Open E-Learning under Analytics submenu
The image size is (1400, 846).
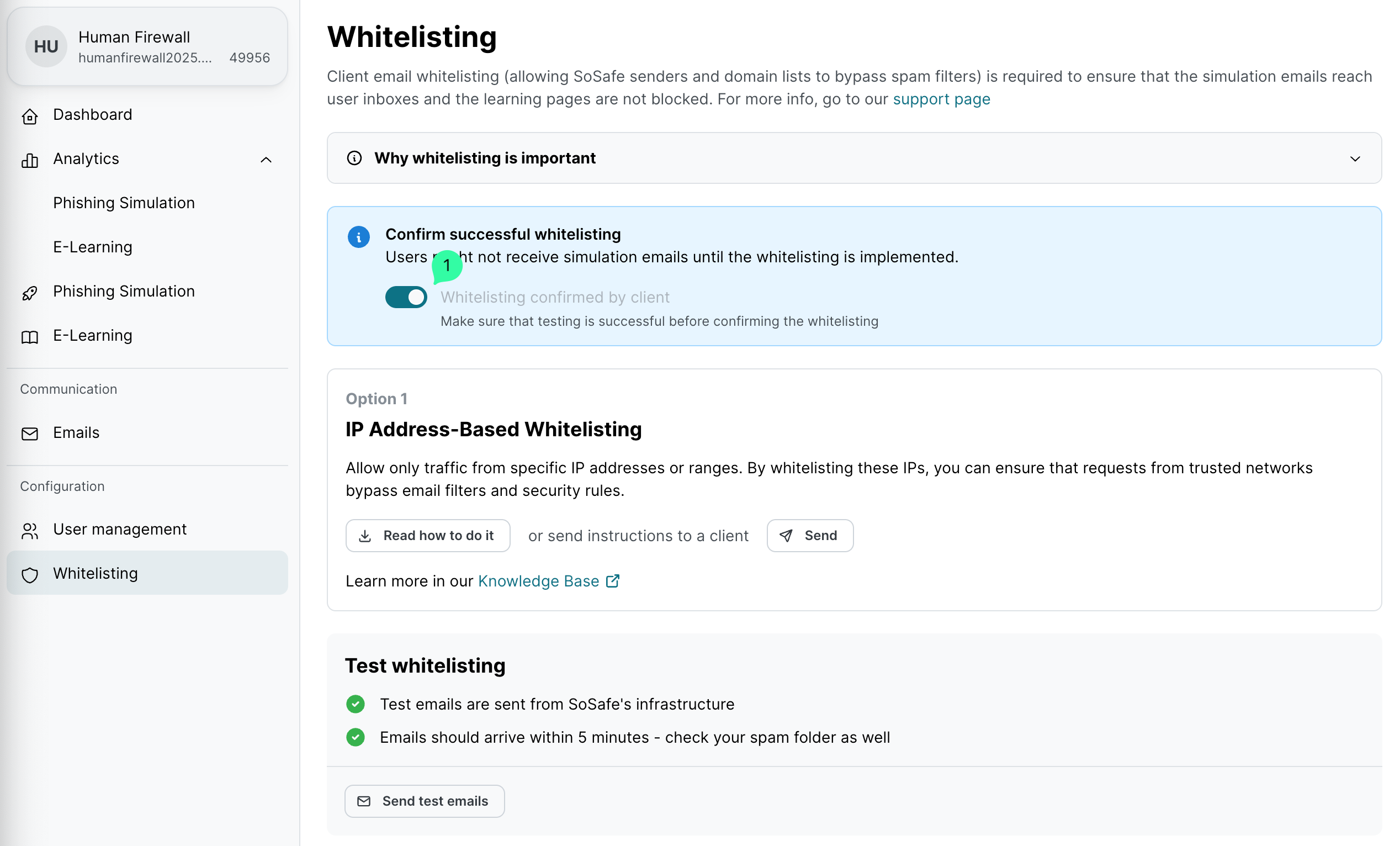[x=93, y=247]
